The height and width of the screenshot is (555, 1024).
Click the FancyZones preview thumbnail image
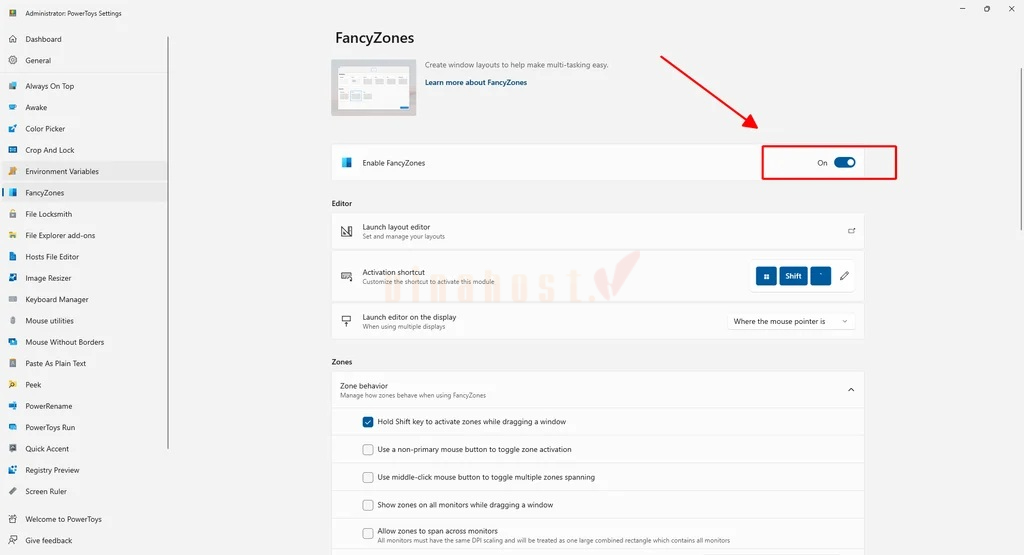coord(374,87)
